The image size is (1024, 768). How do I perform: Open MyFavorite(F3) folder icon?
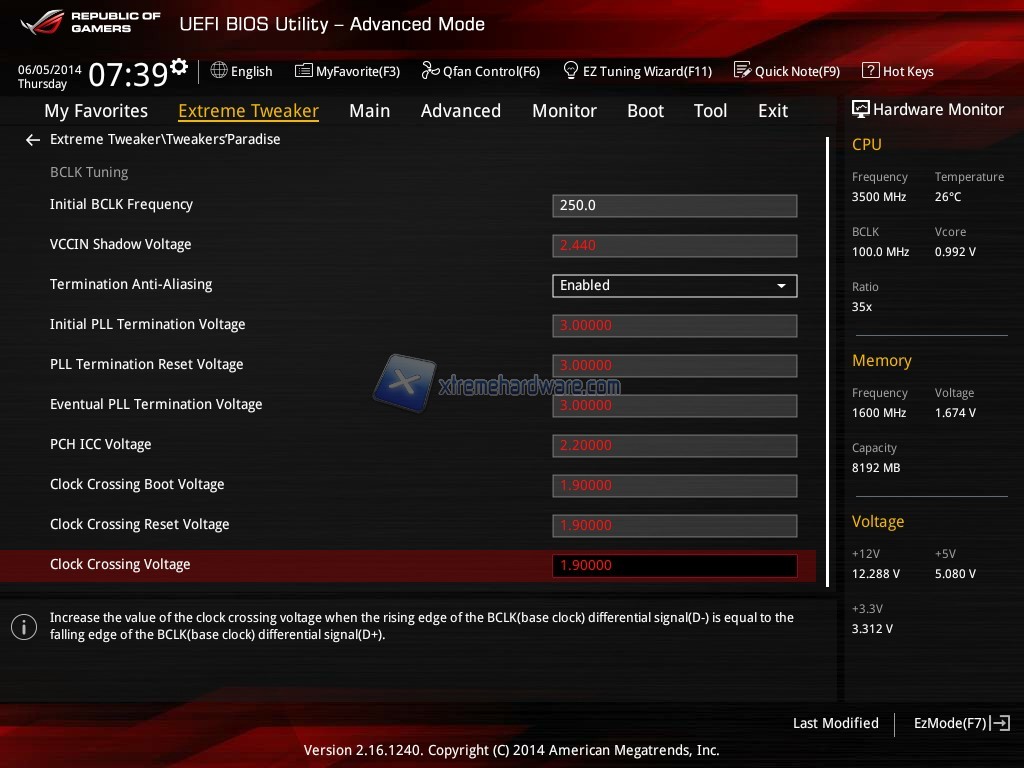pos(304,71)
